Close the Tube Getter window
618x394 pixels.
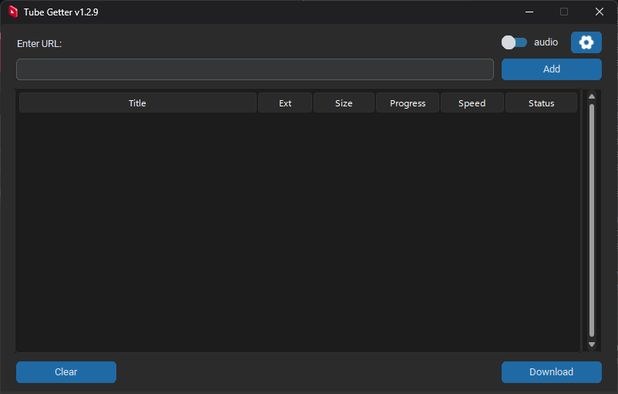click(x=599, y=12)
